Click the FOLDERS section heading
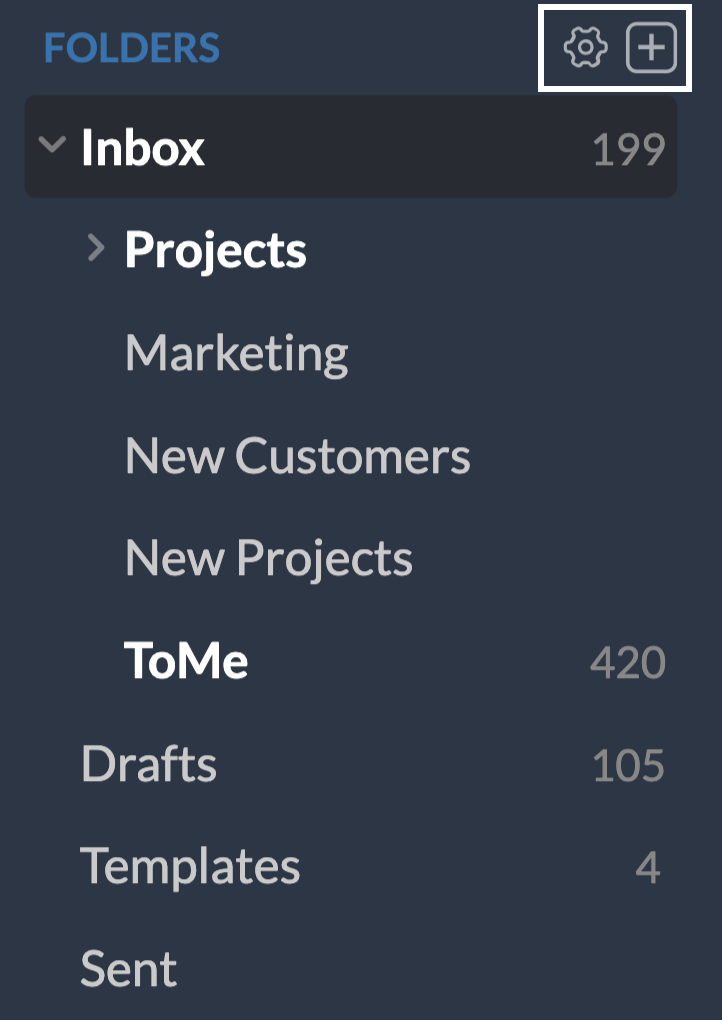The image size is (722, 1020). (x=132, y=48)
